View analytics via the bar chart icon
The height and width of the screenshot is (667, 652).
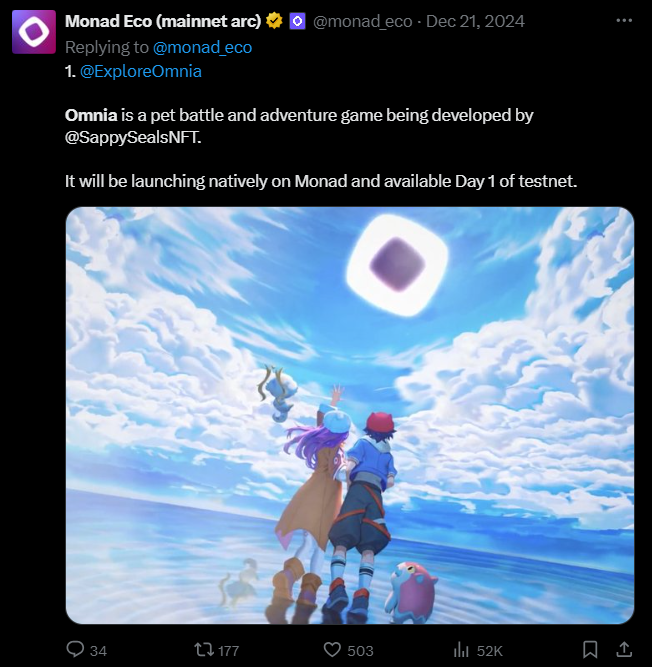point(461,650)
